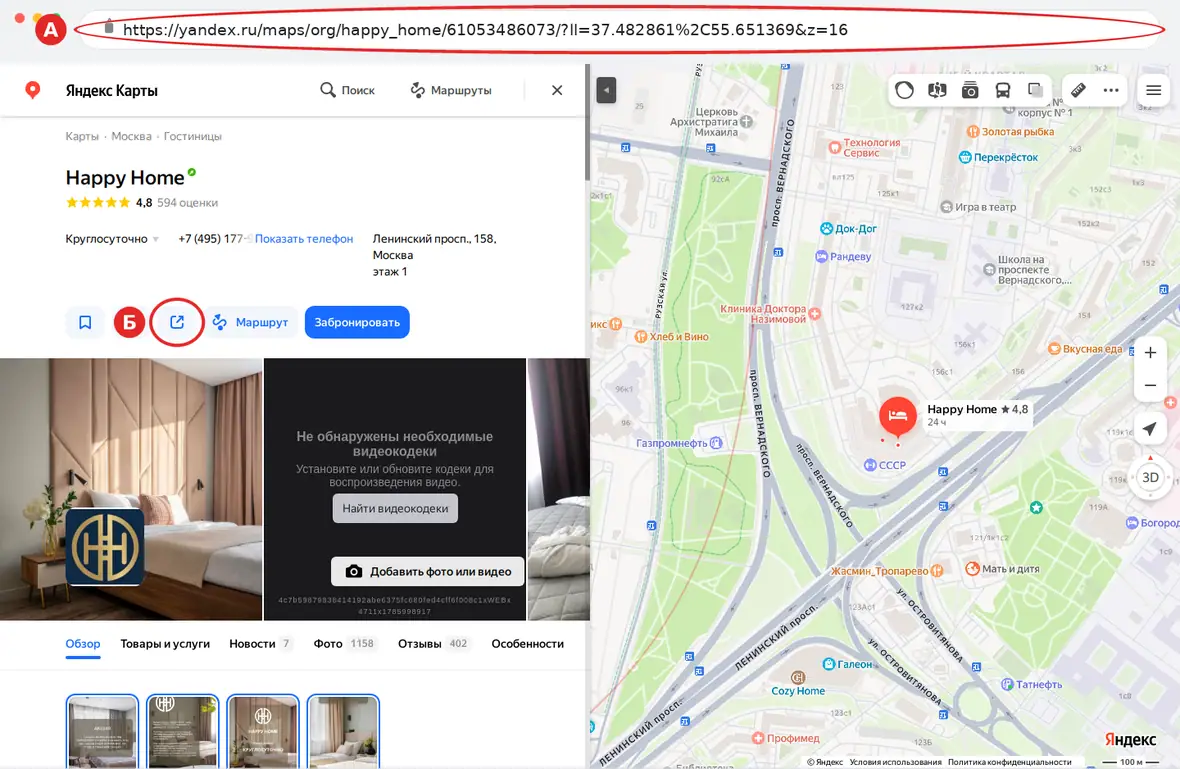The height and width of the screenshot is (769, 1180).
Task: Click the Мать и дитя map marker
Action: pyautogui.click(x=972, y=569)
